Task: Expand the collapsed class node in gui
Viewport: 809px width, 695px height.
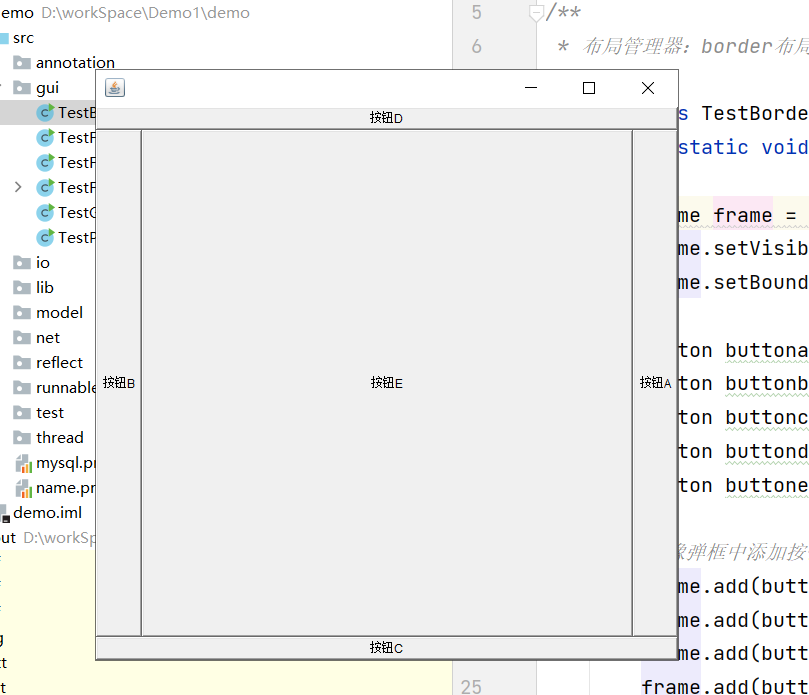Action: pyautogui.click(x=18, y=187)
